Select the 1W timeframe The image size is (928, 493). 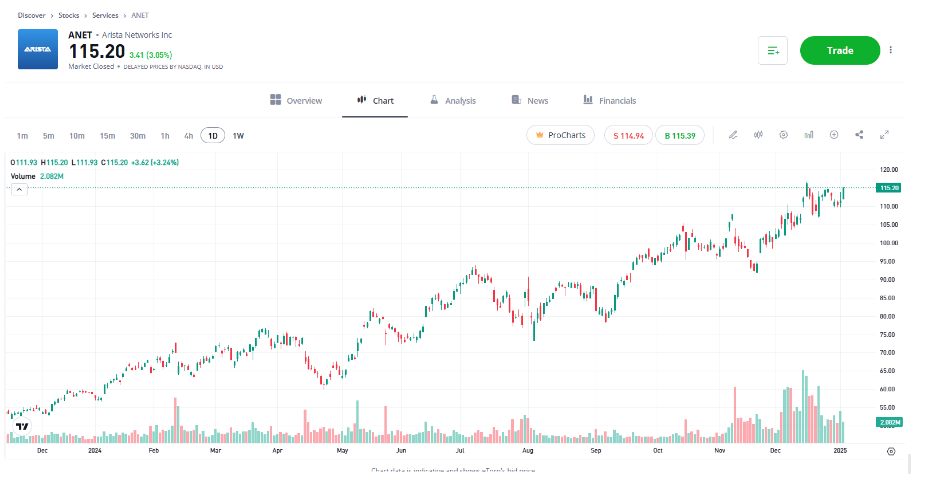238,136
